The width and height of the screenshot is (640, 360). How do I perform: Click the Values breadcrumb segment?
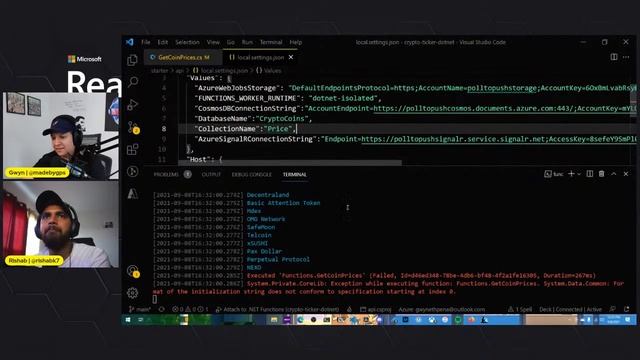click(x=269, y=71)
